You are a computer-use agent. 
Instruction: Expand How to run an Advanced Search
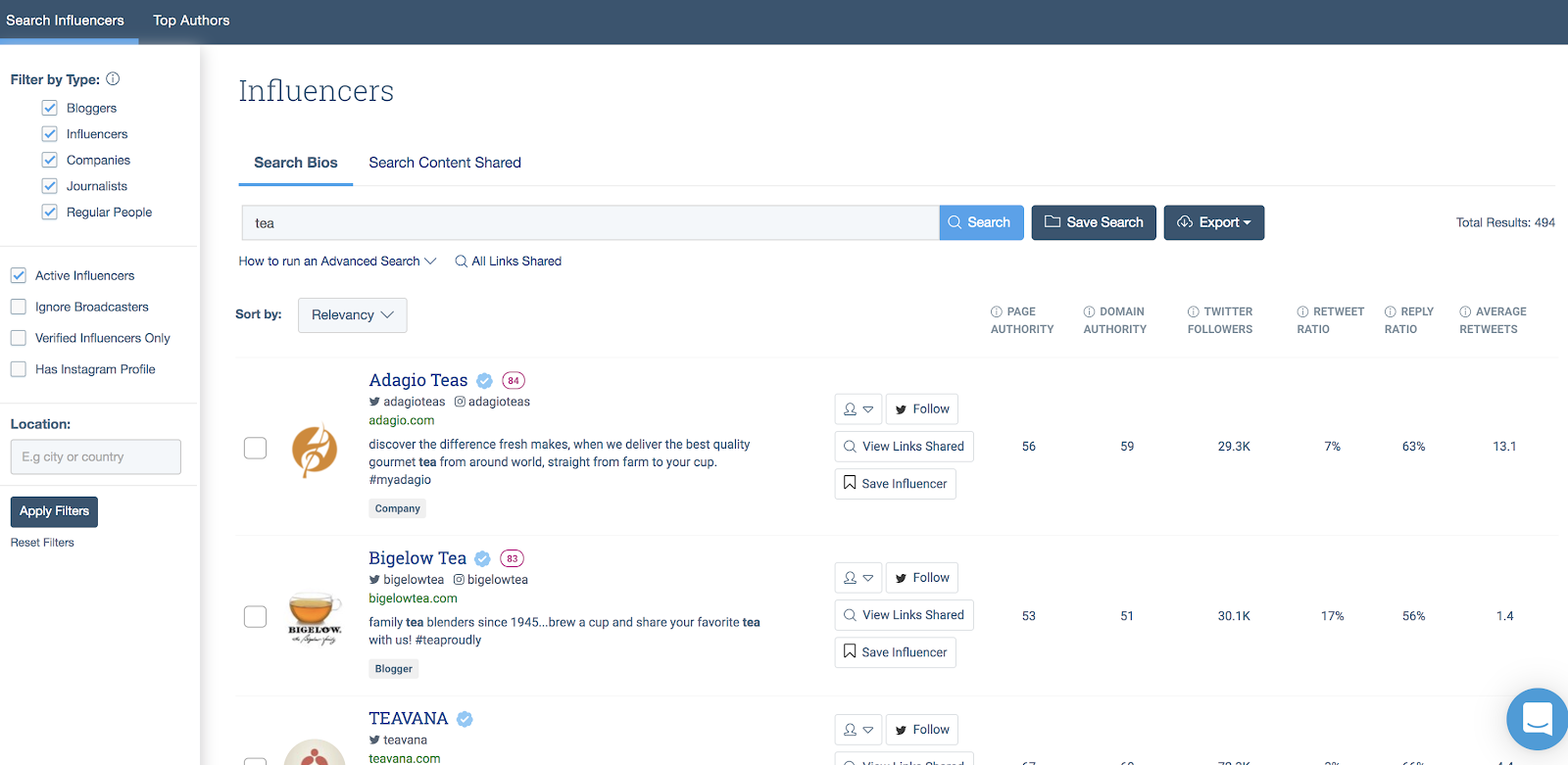click(x=338, y=262)
